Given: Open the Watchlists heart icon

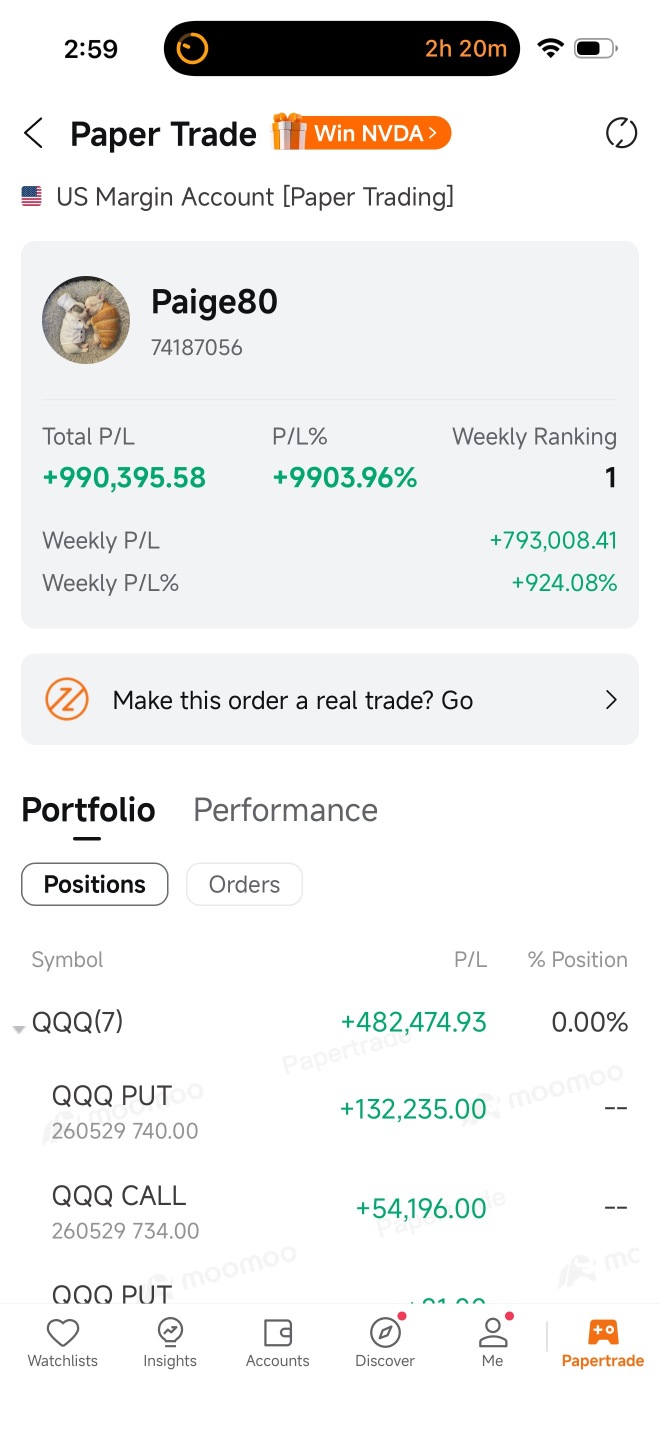Looking at the screenshot, I should pyautogui.click(x=63, y=1332).
